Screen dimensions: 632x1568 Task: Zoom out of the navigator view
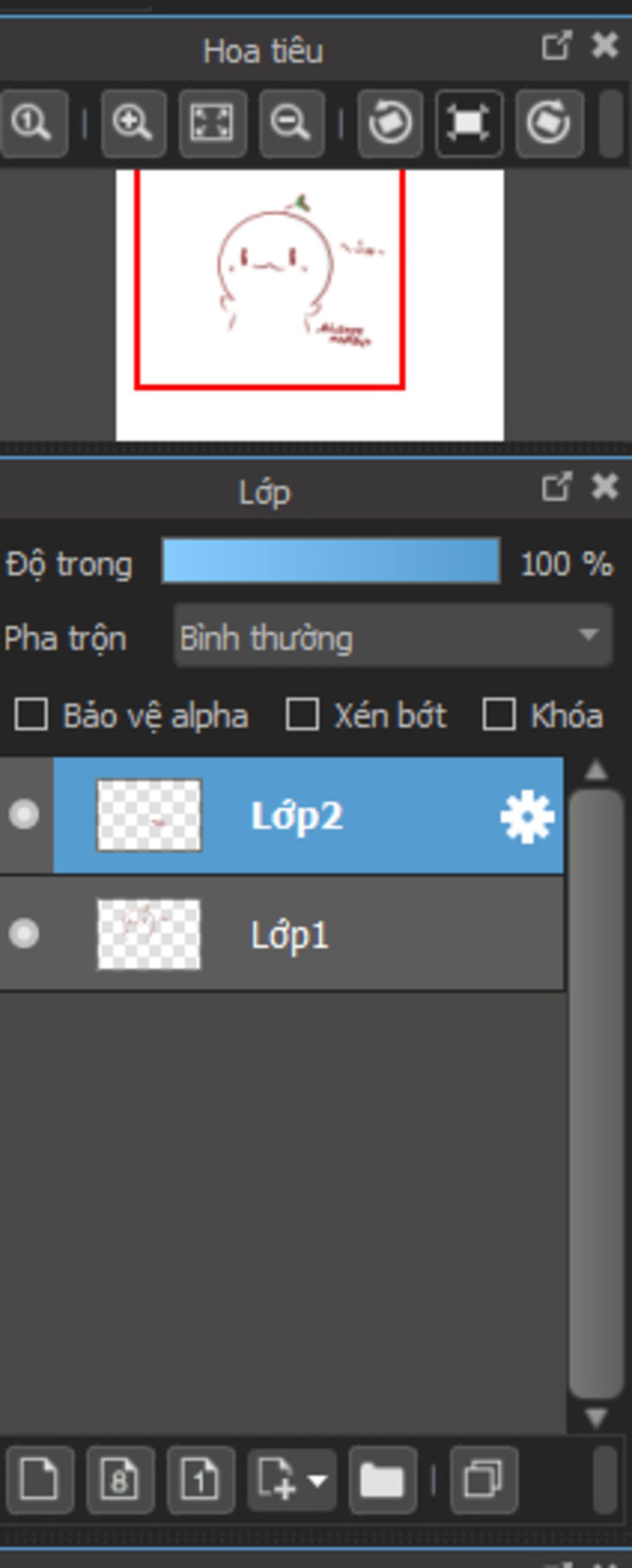291,123
